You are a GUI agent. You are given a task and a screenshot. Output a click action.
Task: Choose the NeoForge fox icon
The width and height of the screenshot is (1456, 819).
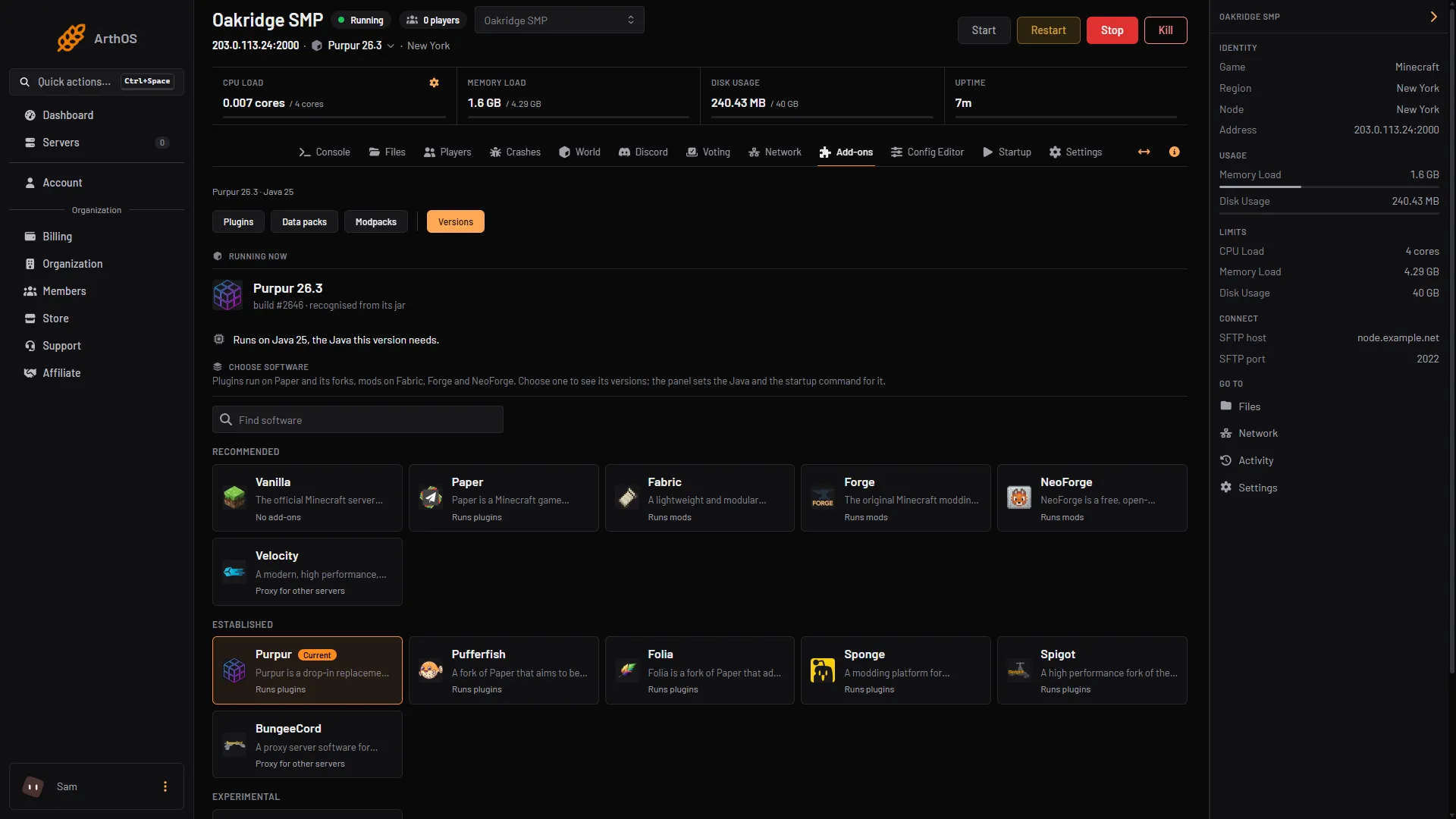click(1018, 497)
